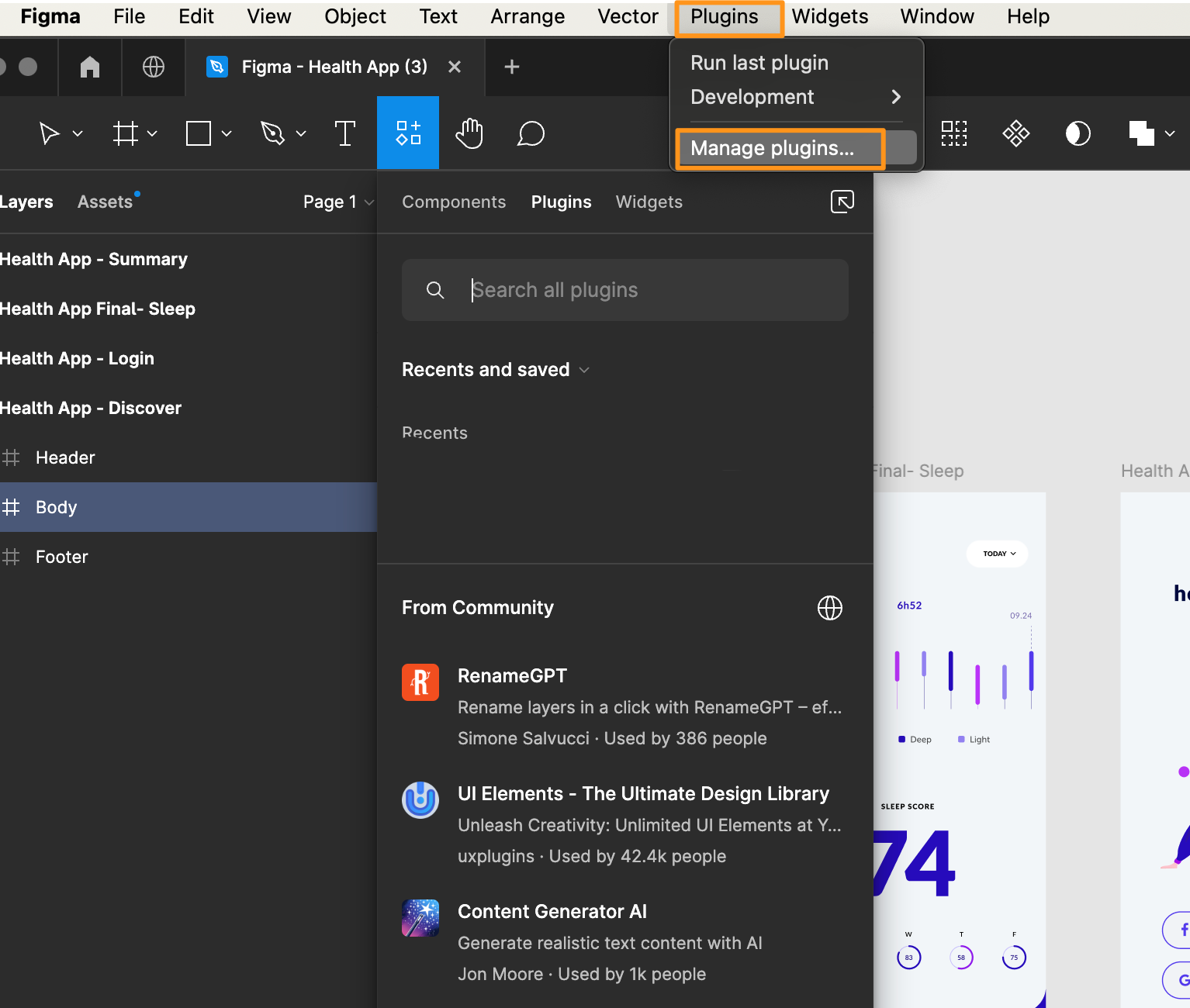The width and height of the screenshot is (1190, 1008).
Task: Open the Figma application menu
Action: coord(50,16)
